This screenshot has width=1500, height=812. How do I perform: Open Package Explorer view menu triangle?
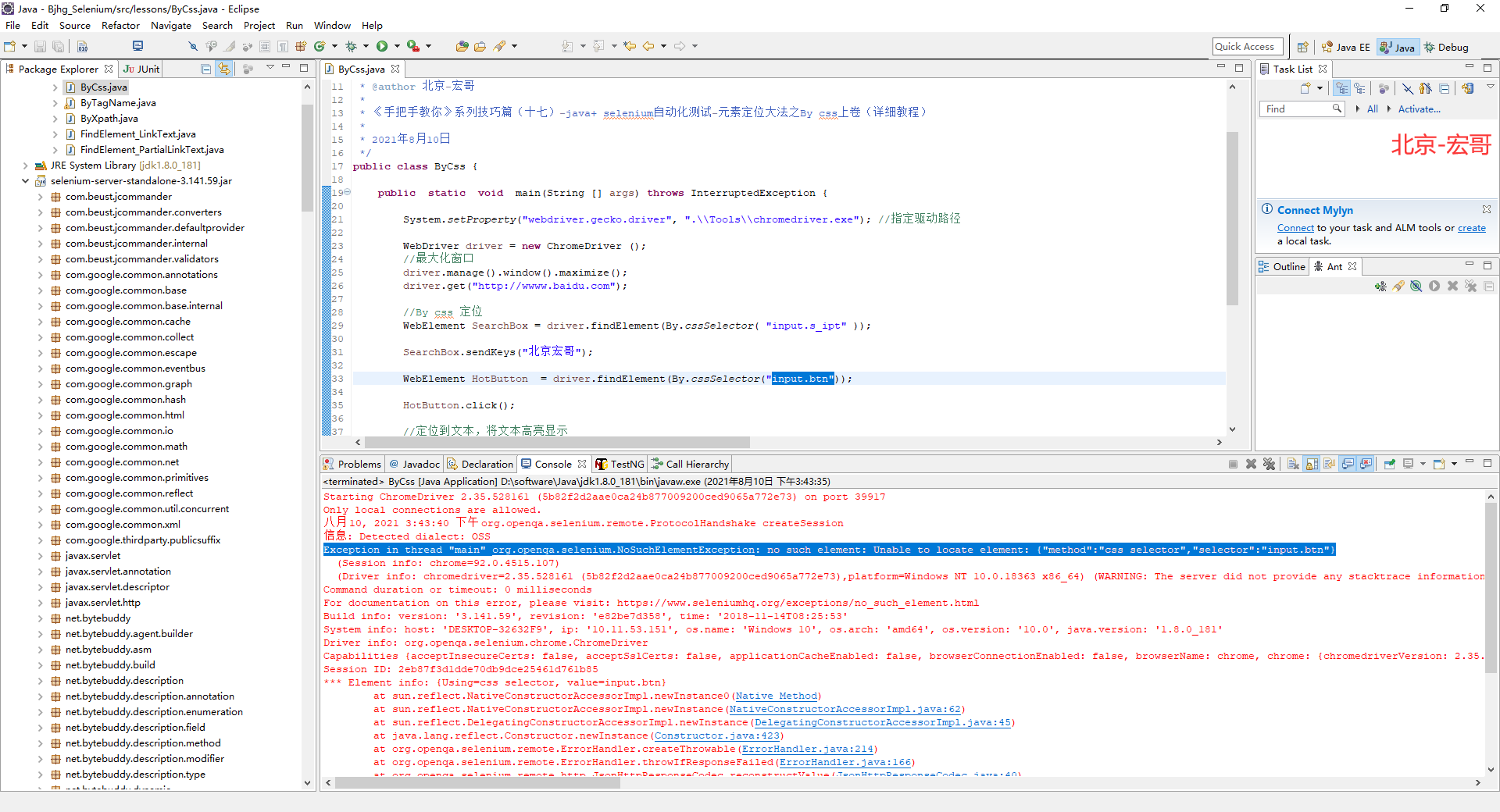pos(270,69)
